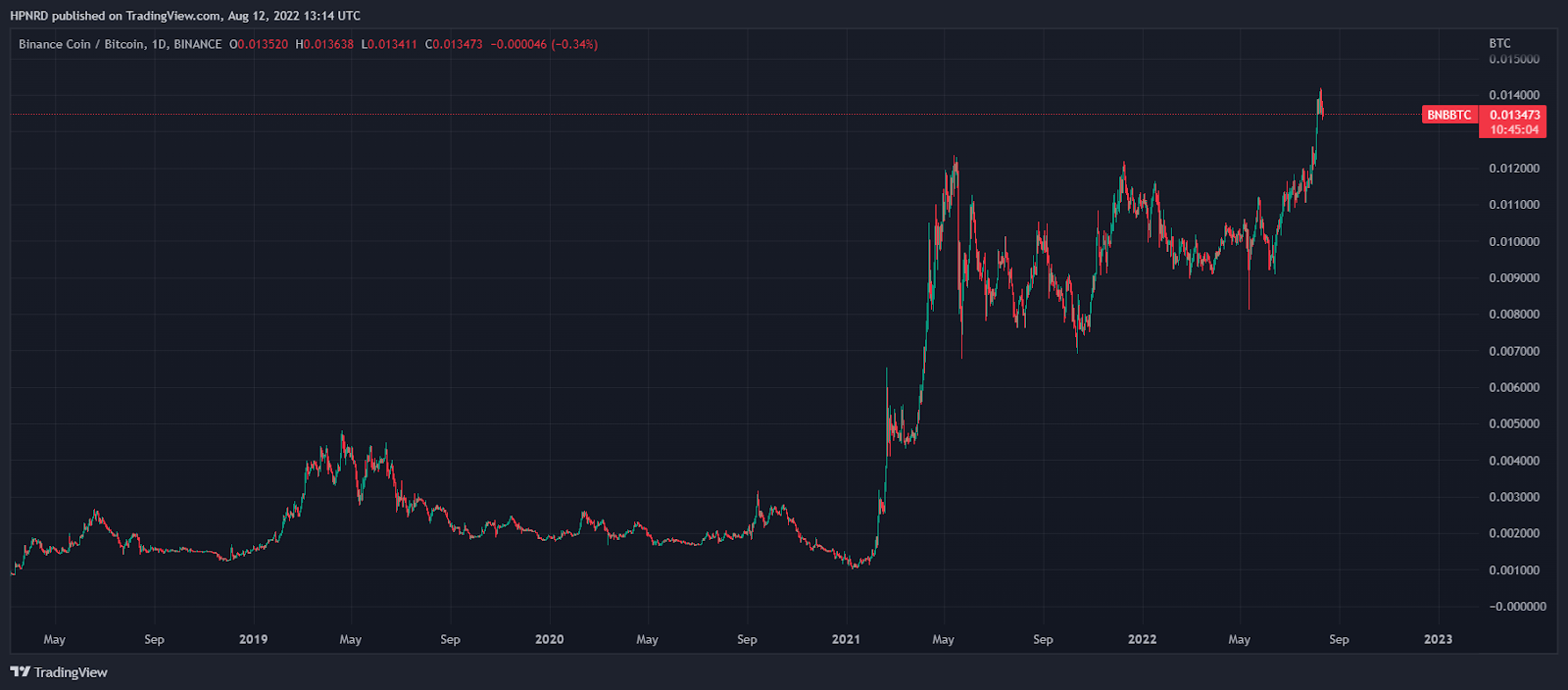Viewport: 1568px width, 690px height.
Task: Click the -0.000046 (-0.34%) change readout
Action: point(544,44)
